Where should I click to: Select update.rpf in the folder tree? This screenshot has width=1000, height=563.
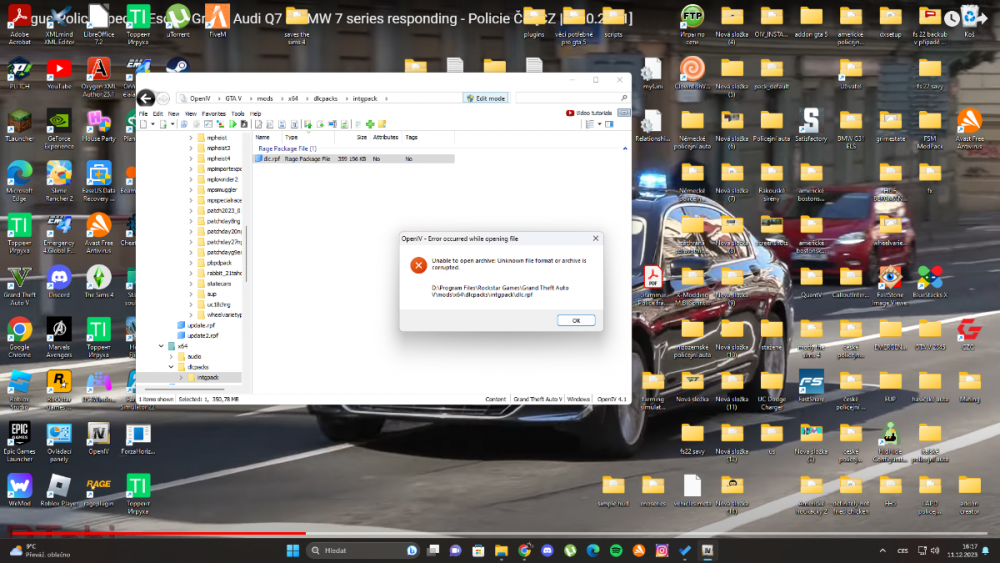pos(201,325)
